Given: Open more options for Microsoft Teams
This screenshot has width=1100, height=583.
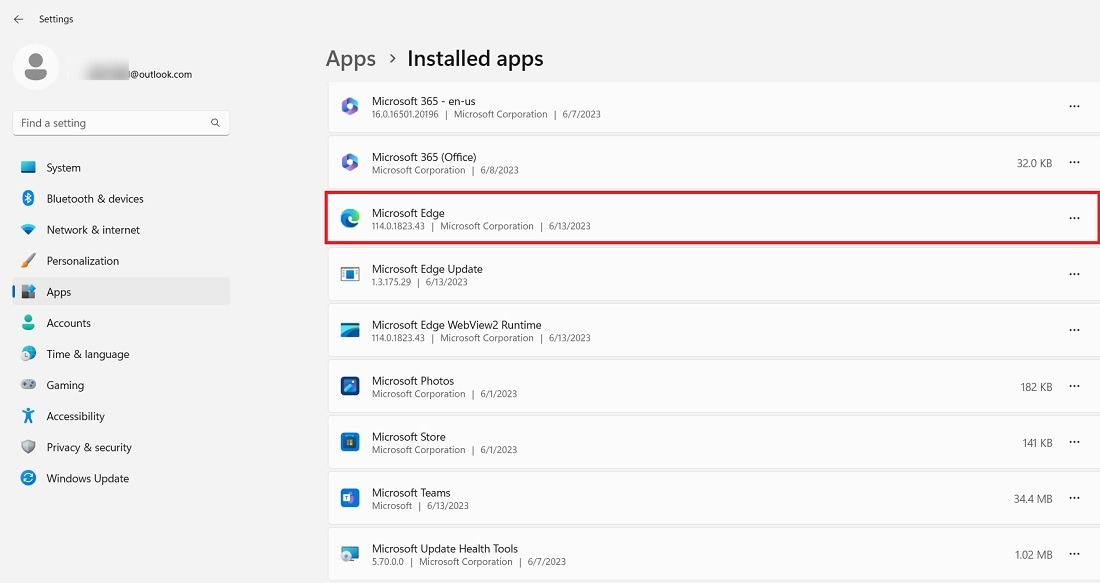Looking at the screenshot, I should coord(1075,498).
